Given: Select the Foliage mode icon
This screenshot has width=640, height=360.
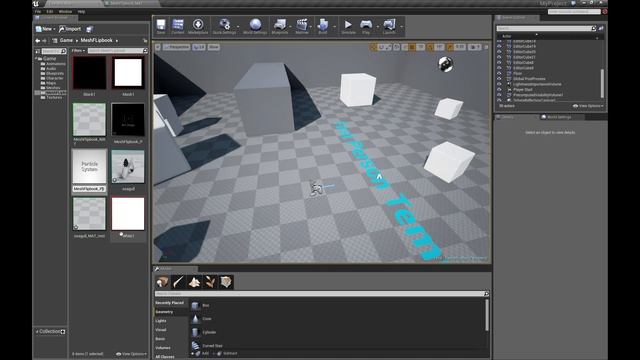Looking at the screenshot, I should pyautogui.click(x=210, y=282).
